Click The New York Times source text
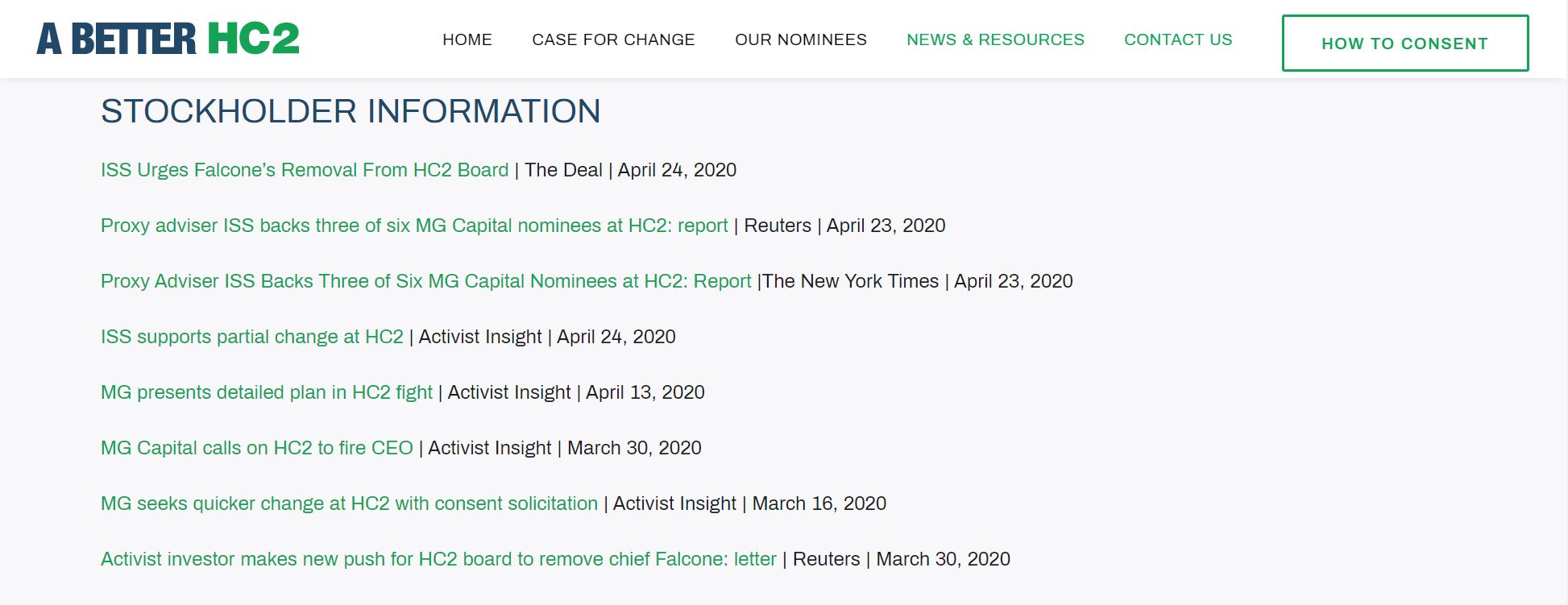 [x=850, y=281]
